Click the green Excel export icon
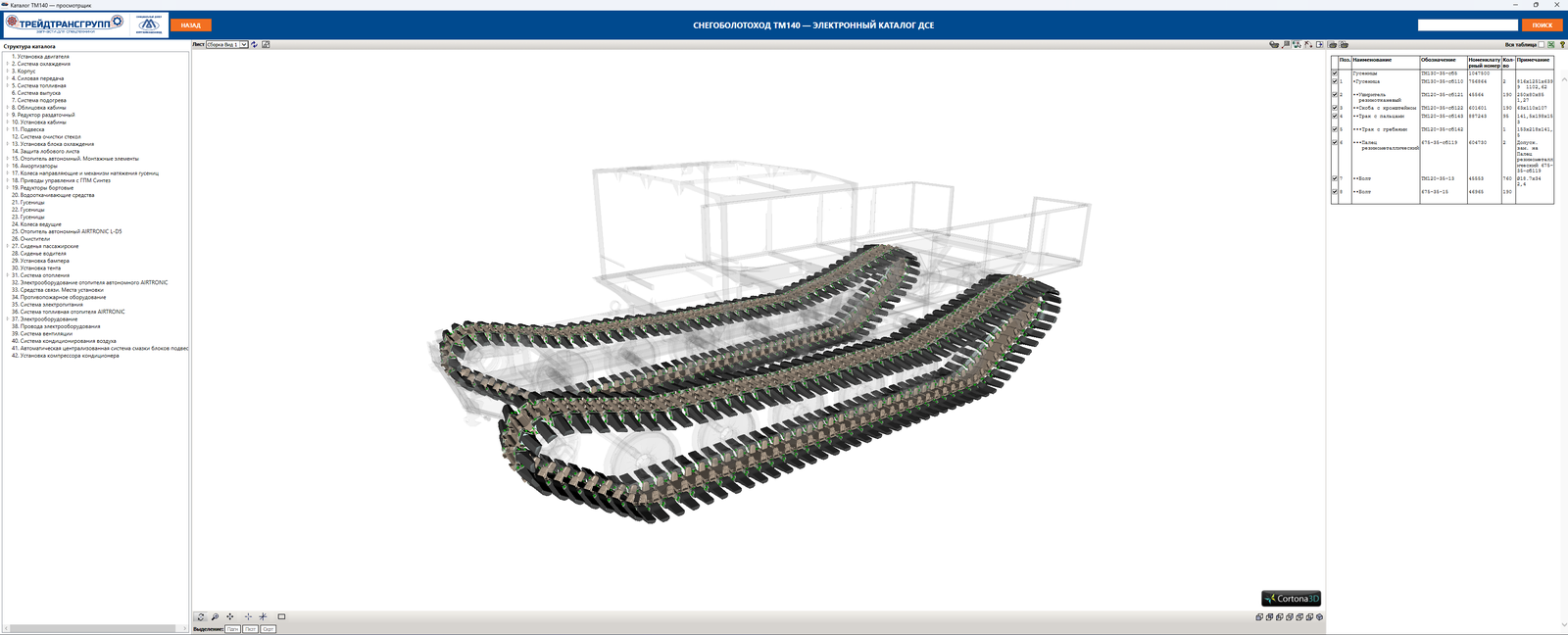The image size is (1568, 635). tap(1551, 44)
